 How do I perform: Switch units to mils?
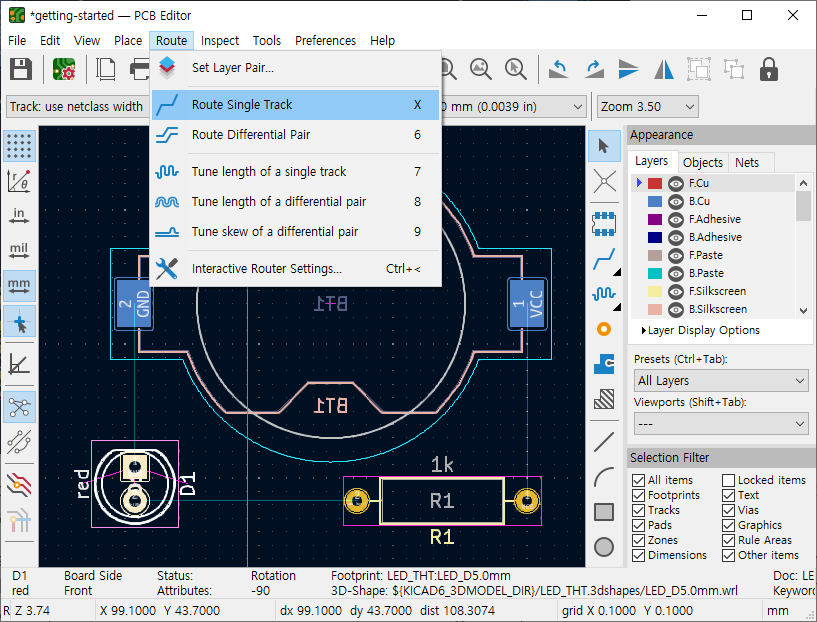pyautogui.click(x=19, y=251)
